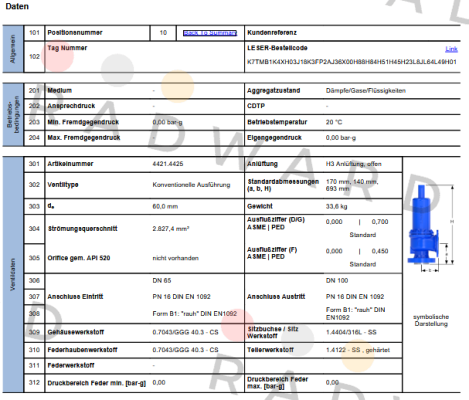Select 'nicht vorhanden' orifice value

pyautogui.click(x=175, y=258)
